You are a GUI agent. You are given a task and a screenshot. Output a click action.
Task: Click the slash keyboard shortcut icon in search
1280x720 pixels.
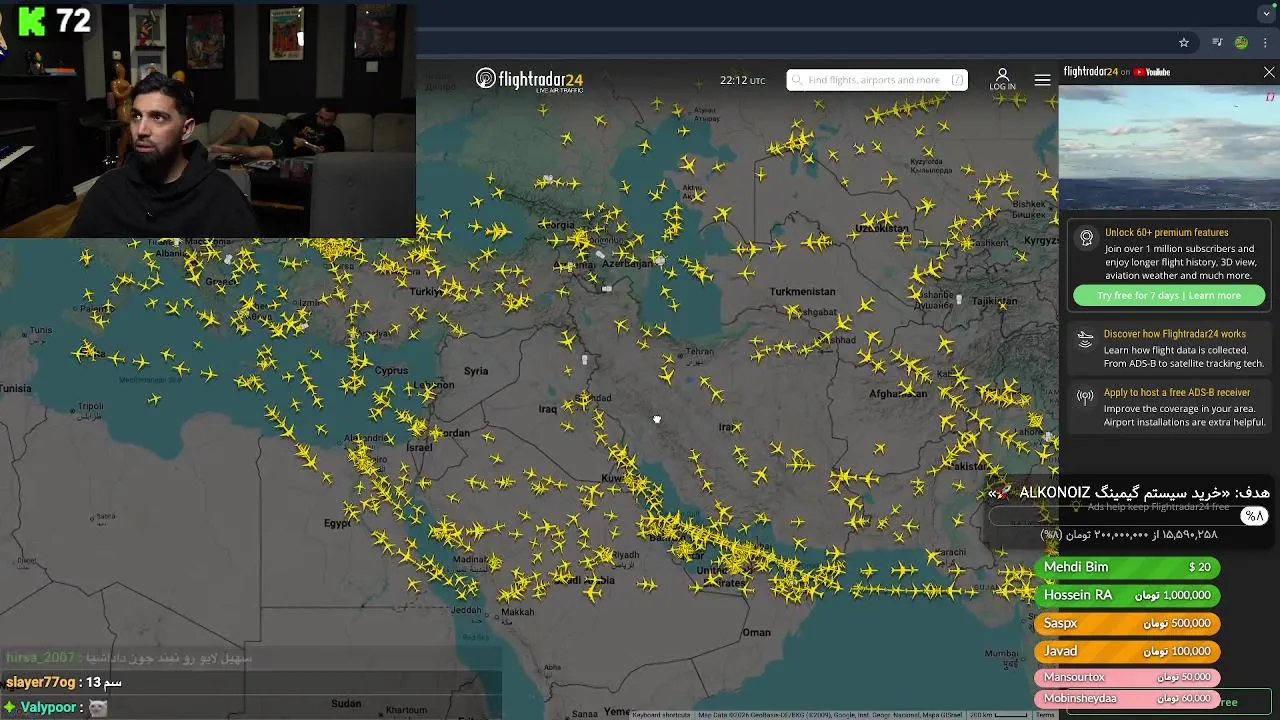[957, 80]
